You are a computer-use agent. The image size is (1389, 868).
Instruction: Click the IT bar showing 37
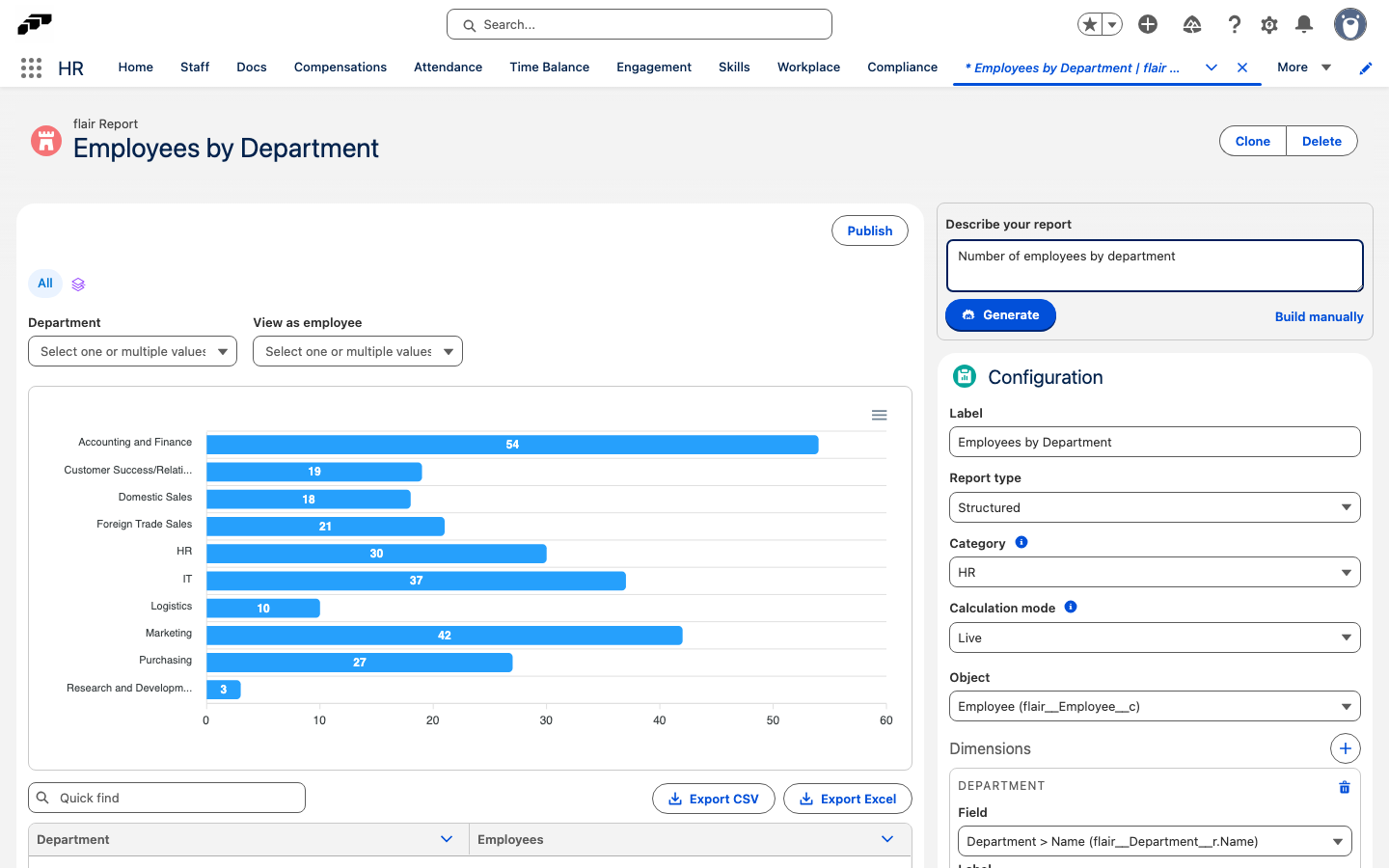[417, 581]
